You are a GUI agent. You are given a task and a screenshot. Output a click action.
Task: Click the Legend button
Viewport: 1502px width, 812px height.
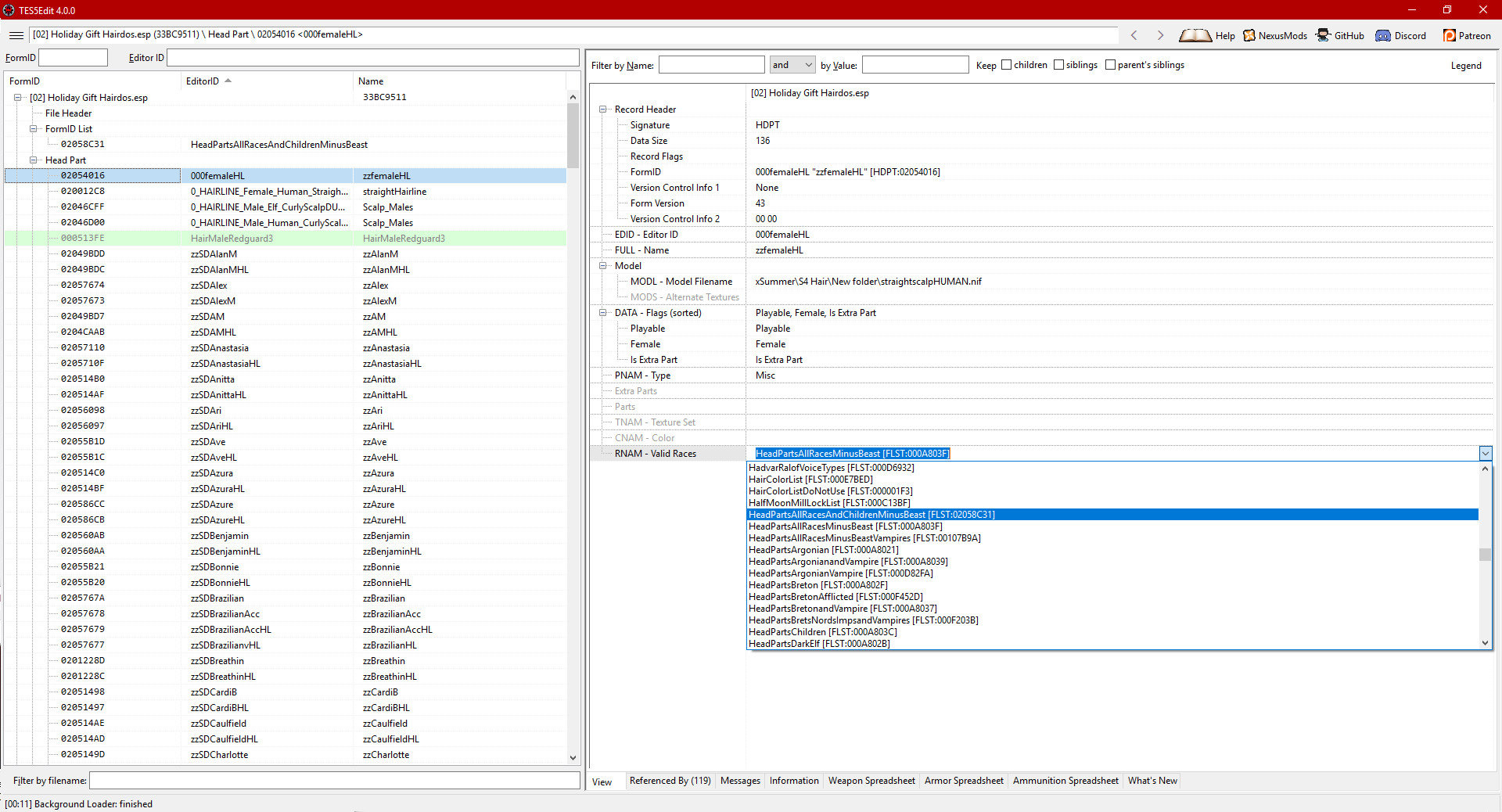(x=1466, y=66)
